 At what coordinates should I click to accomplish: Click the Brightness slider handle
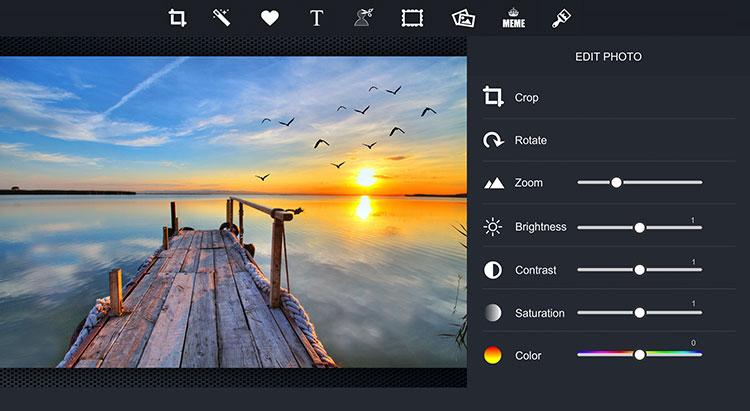click(640, 228)
